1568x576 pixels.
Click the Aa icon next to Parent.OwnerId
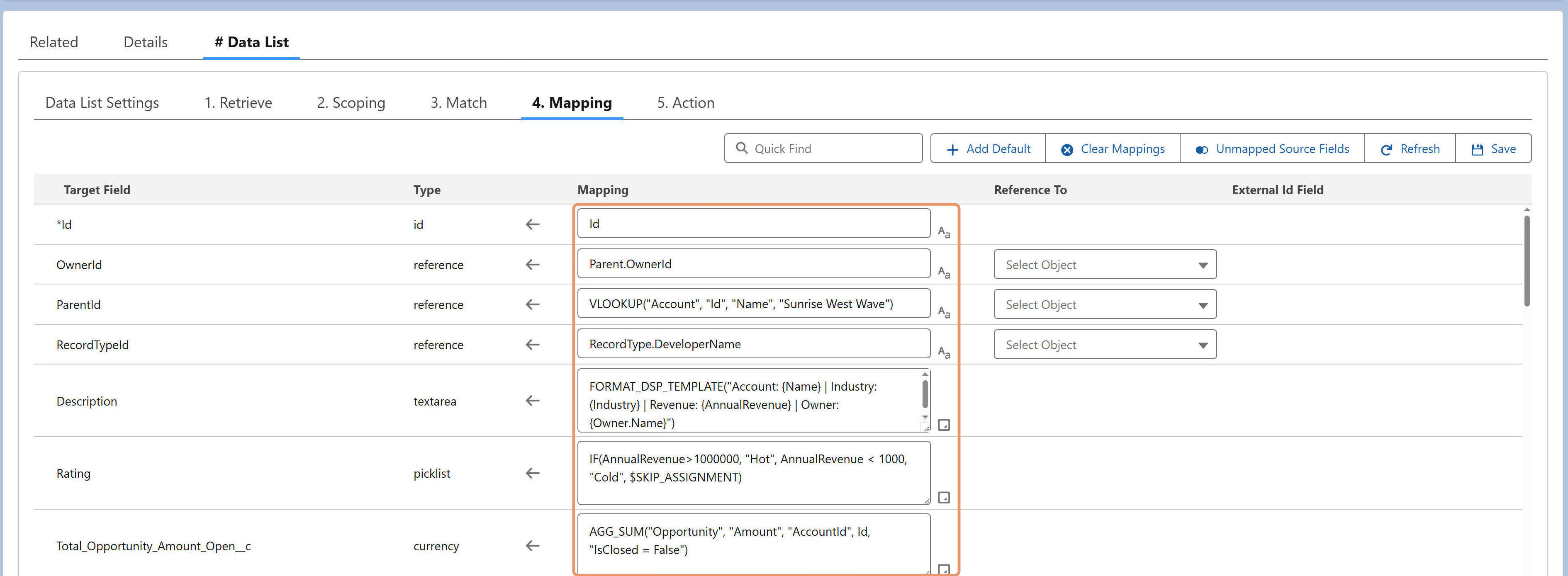click(943, 272)
